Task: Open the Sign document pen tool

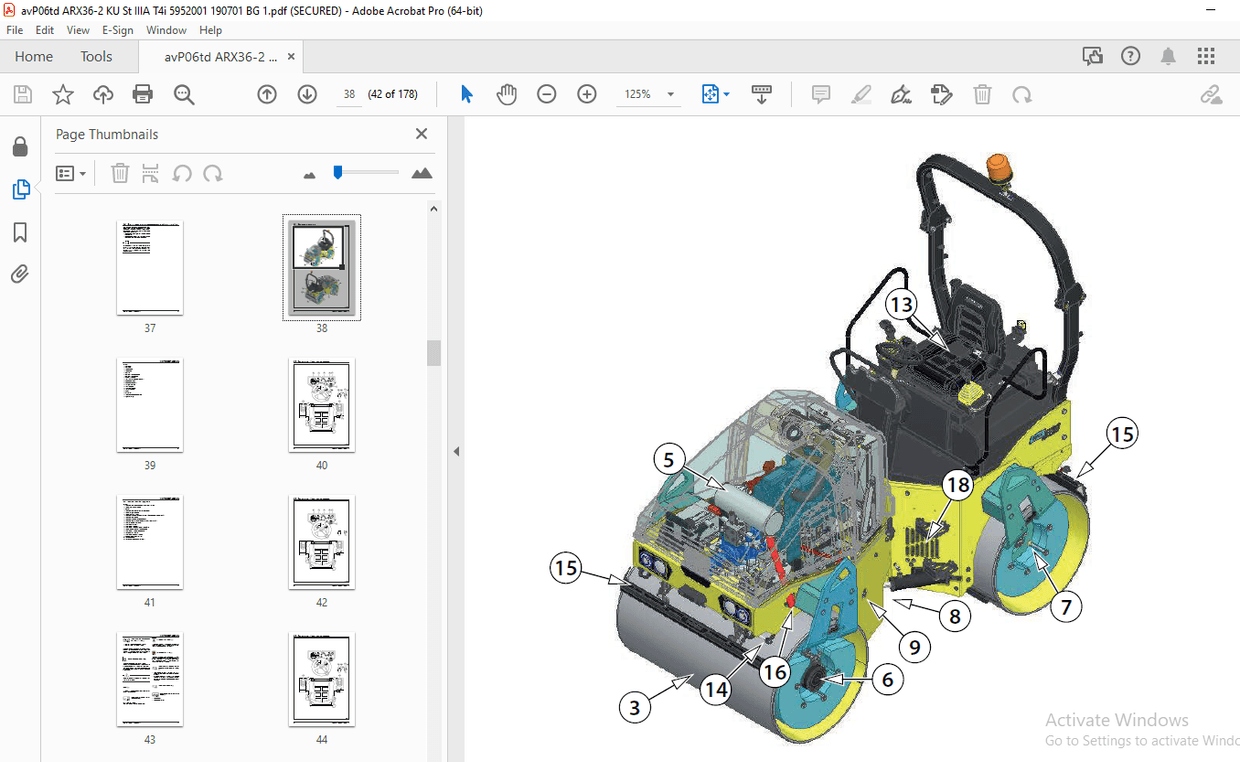Action: coord(901,95)
